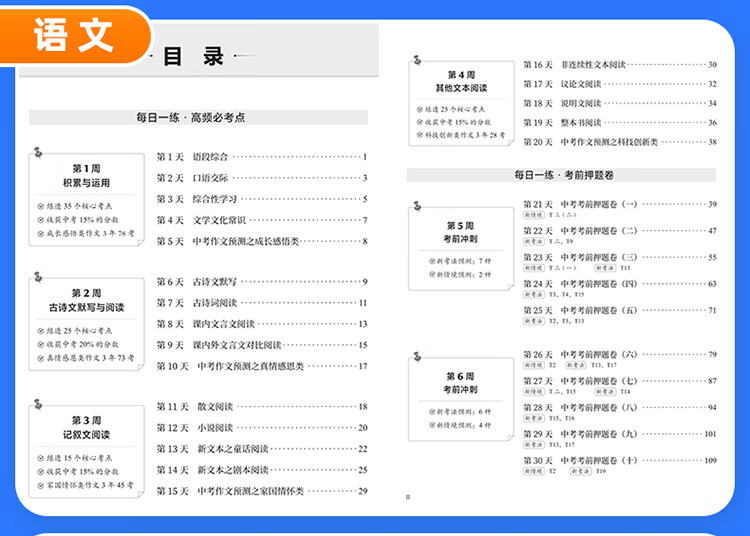Click the pushpin icon on 第2周 card
This screenshot has width=750, height=536.
click(x=38, y=277)
